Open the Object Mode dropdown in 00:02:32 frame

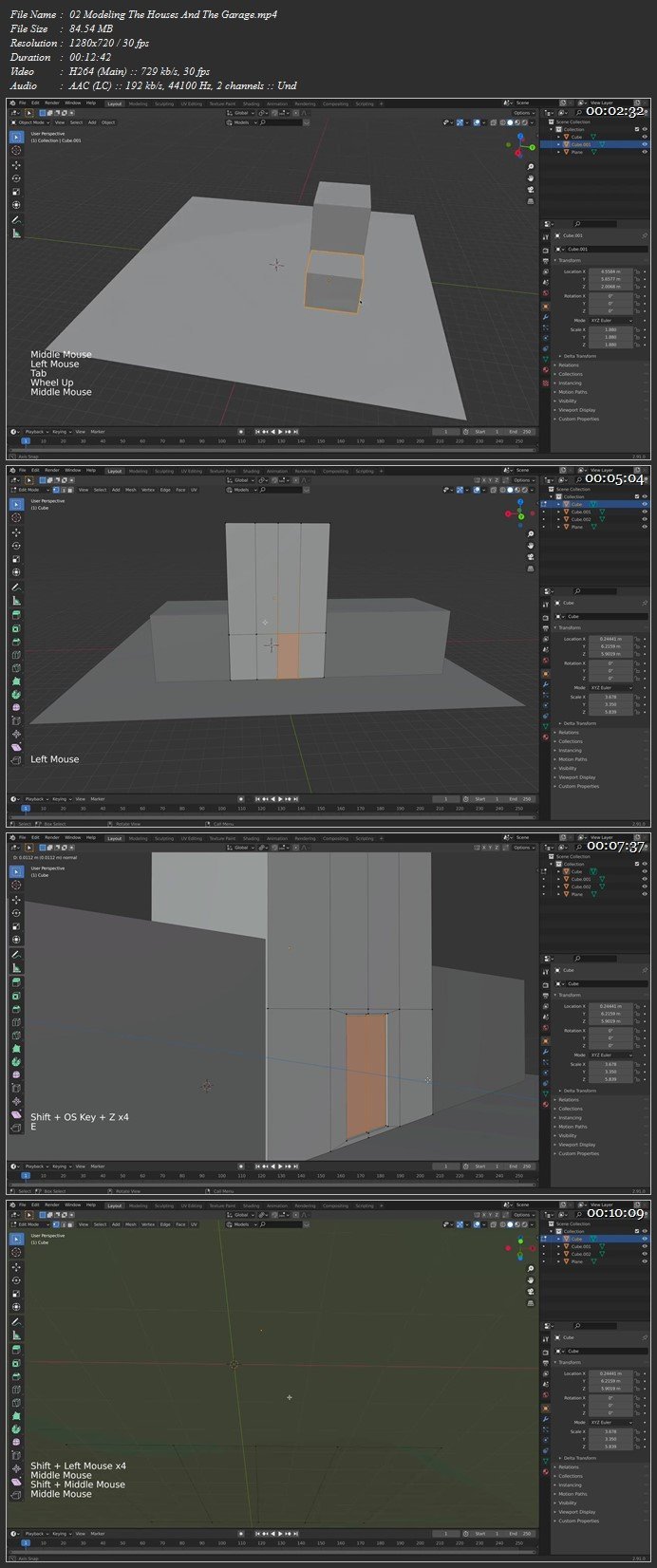pyautogui.click(x=30, y=122)
